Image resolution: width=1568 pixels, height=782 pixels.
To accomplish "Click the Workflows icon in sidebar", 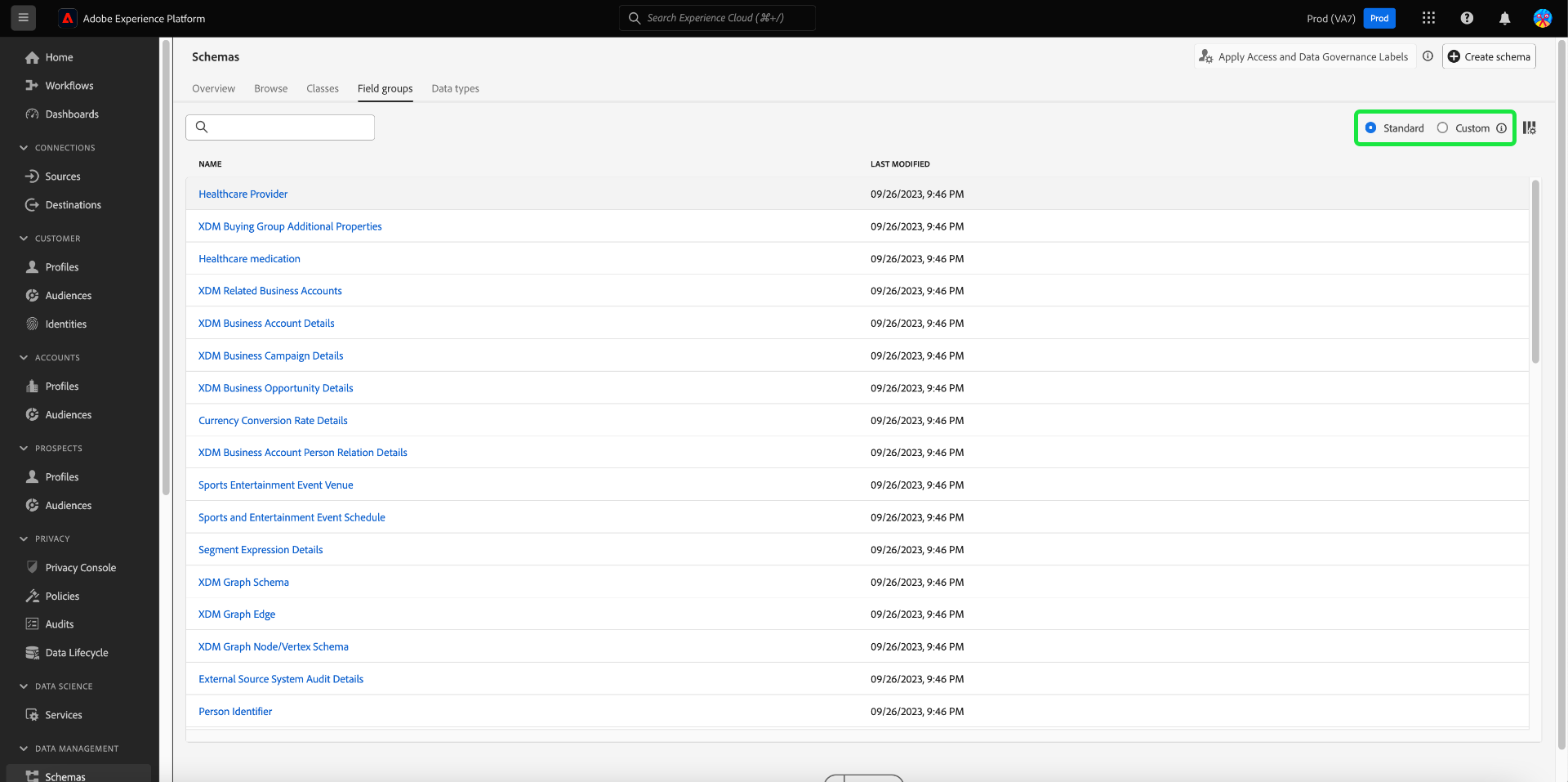I will click(x=32, y=86).
